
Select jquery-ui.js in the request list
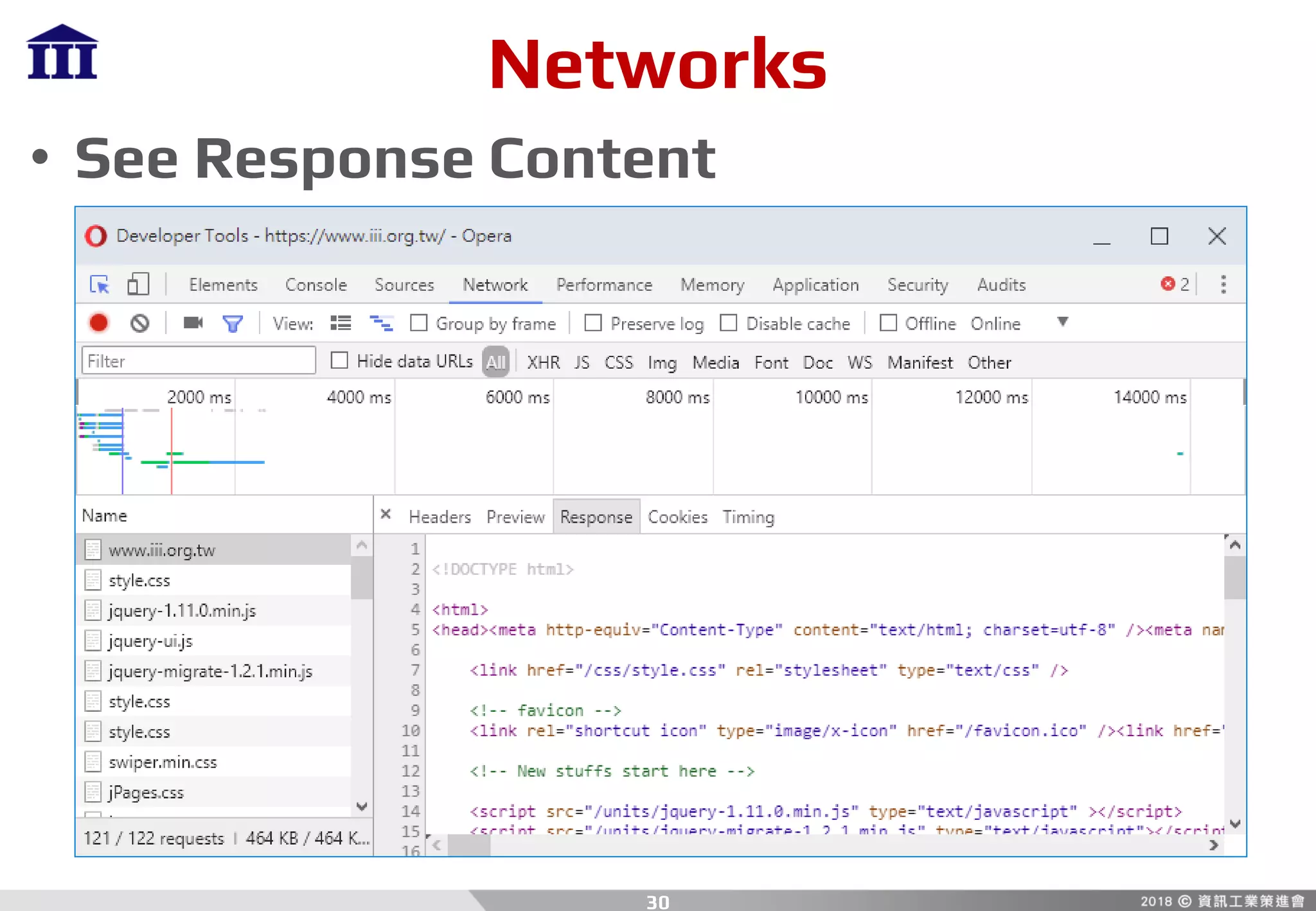(x=150, y=641)
